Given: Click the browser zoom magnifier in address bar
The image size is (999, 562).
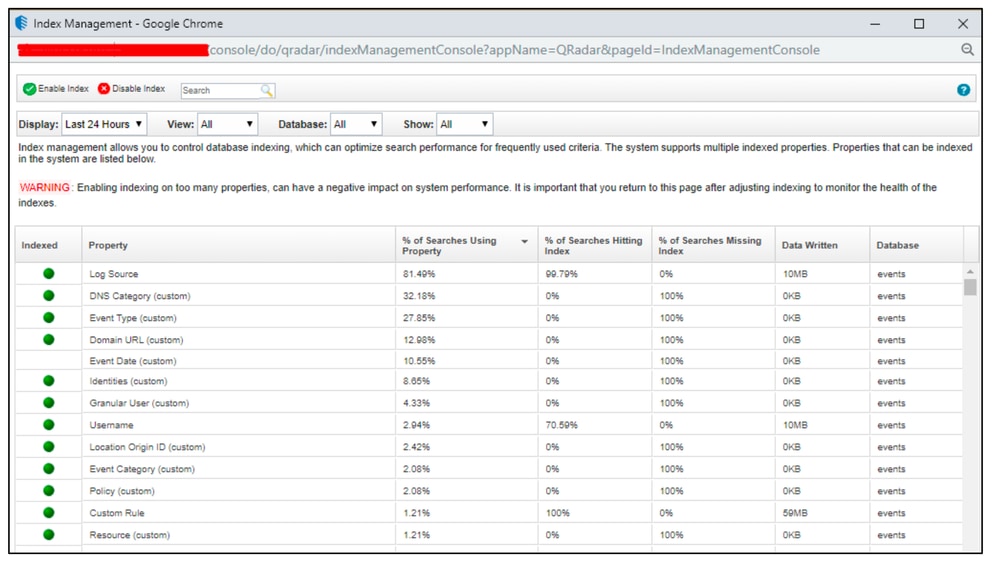Looking at the screenshot, I should (967, 50).
